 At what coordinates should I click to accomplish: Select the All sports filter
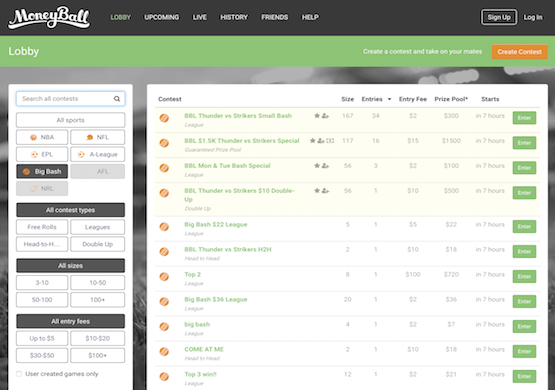(x=70, y=120)
